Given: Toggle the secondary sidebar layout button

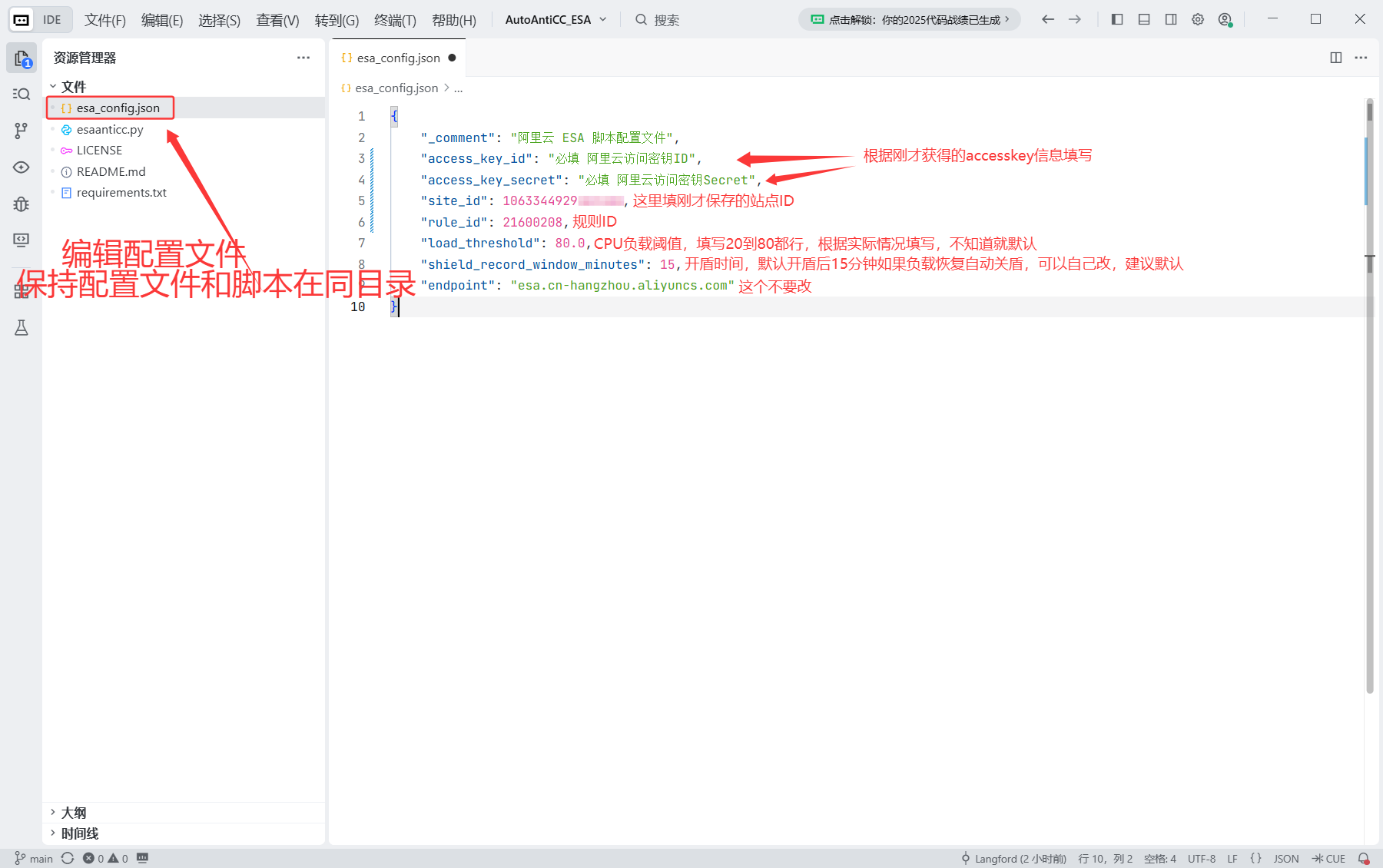Looking at the screenshot, I should (x=1170, y=20).
